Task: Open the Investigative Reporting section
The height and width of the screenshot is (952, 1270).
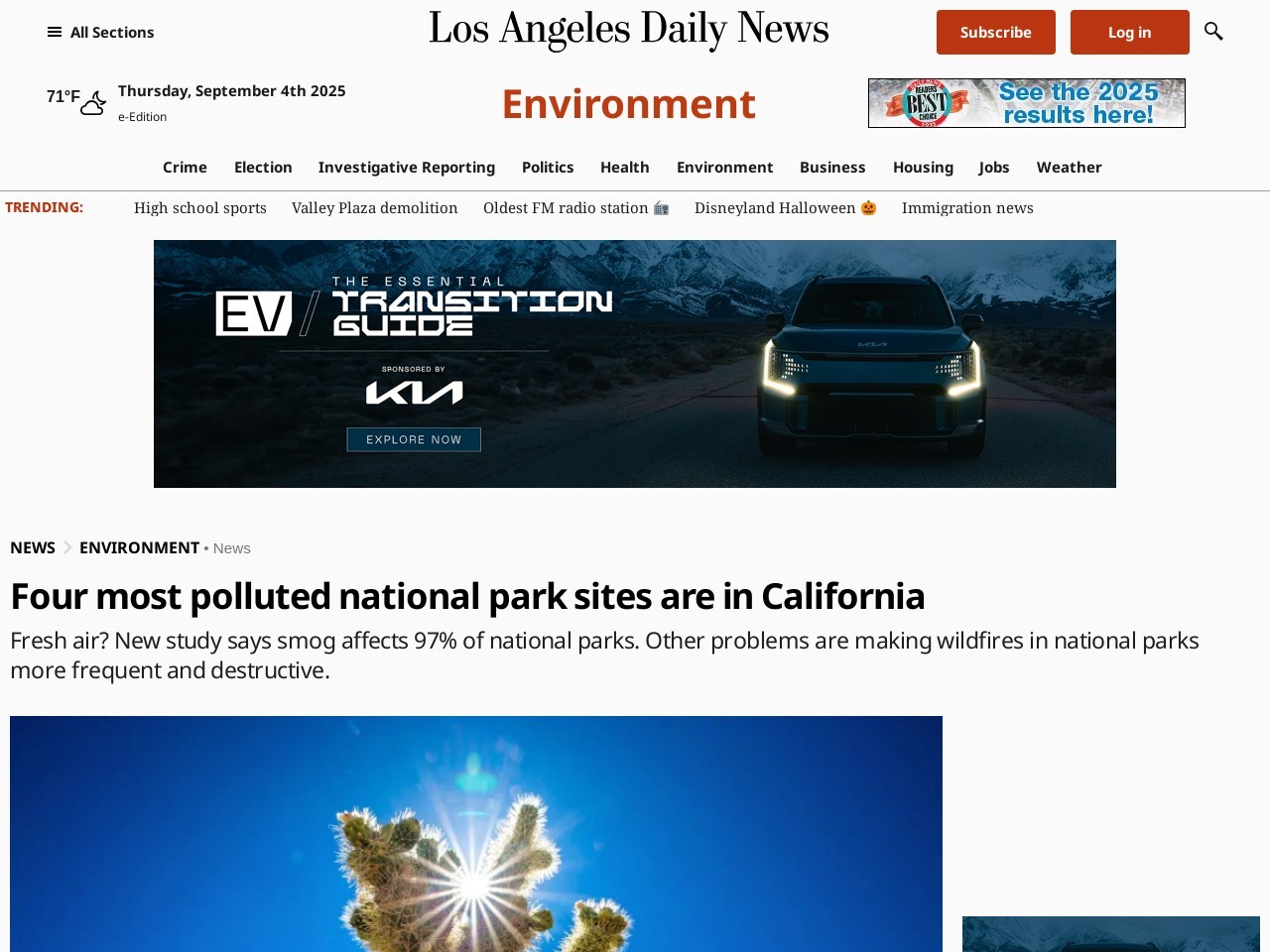Action: (407, 167)
